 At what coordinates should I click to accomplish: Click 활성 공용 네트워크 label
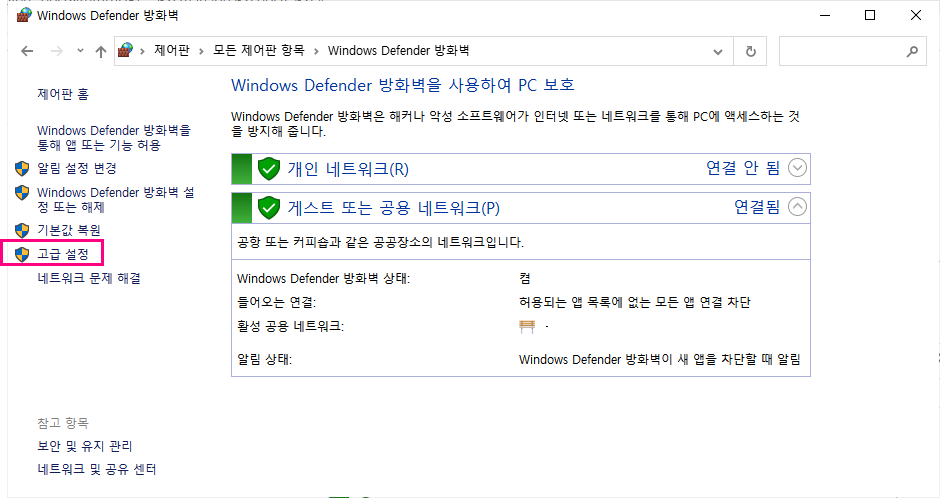pos(290,326)
